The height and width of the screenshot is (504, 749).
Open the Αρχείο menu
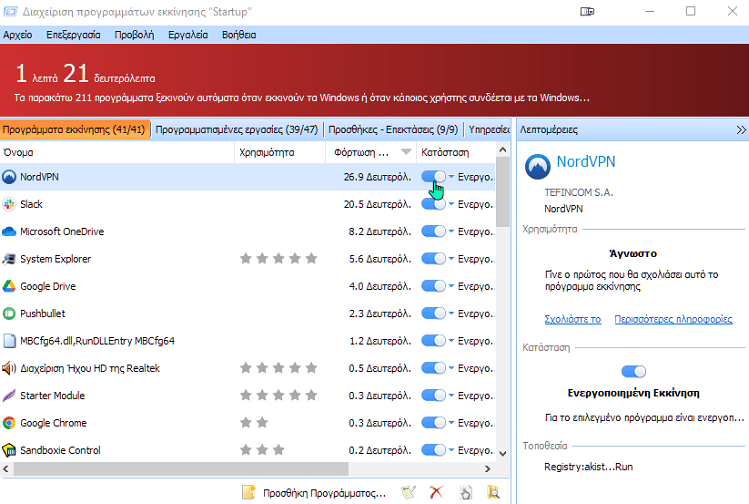click(x=18, y=35)
